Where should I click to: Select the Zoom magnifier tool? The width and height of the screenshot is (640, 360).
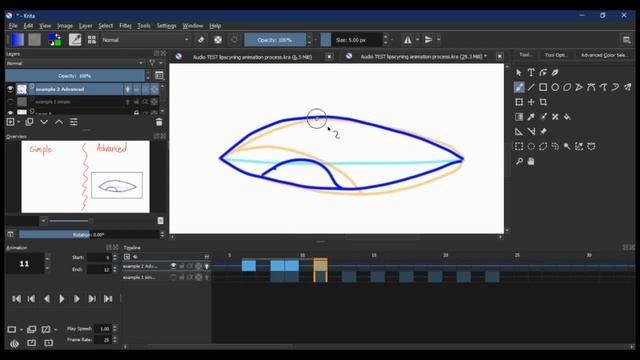click(x=519, y=161)
